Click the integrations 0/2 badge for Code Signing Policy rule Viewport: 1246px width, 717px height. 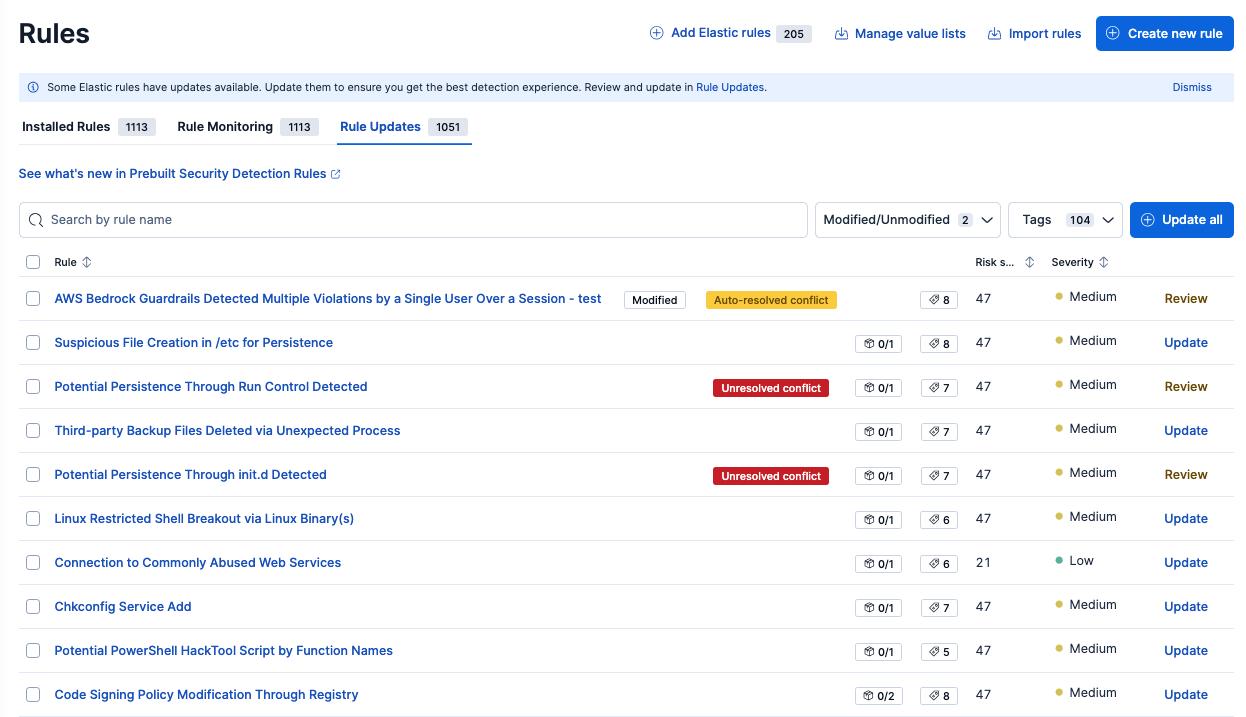pyautogui.click(x=878, y=696)
